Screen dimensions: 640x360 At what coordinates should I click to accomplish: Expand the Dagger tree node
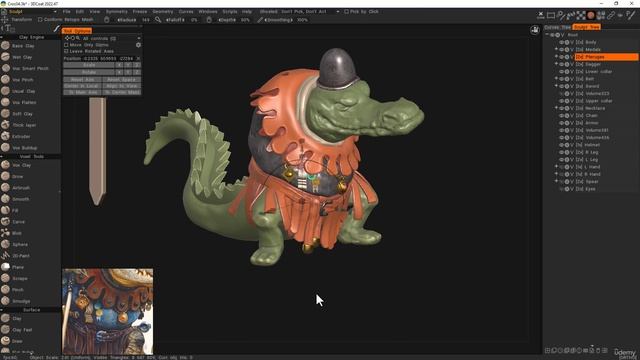[556, 64]
